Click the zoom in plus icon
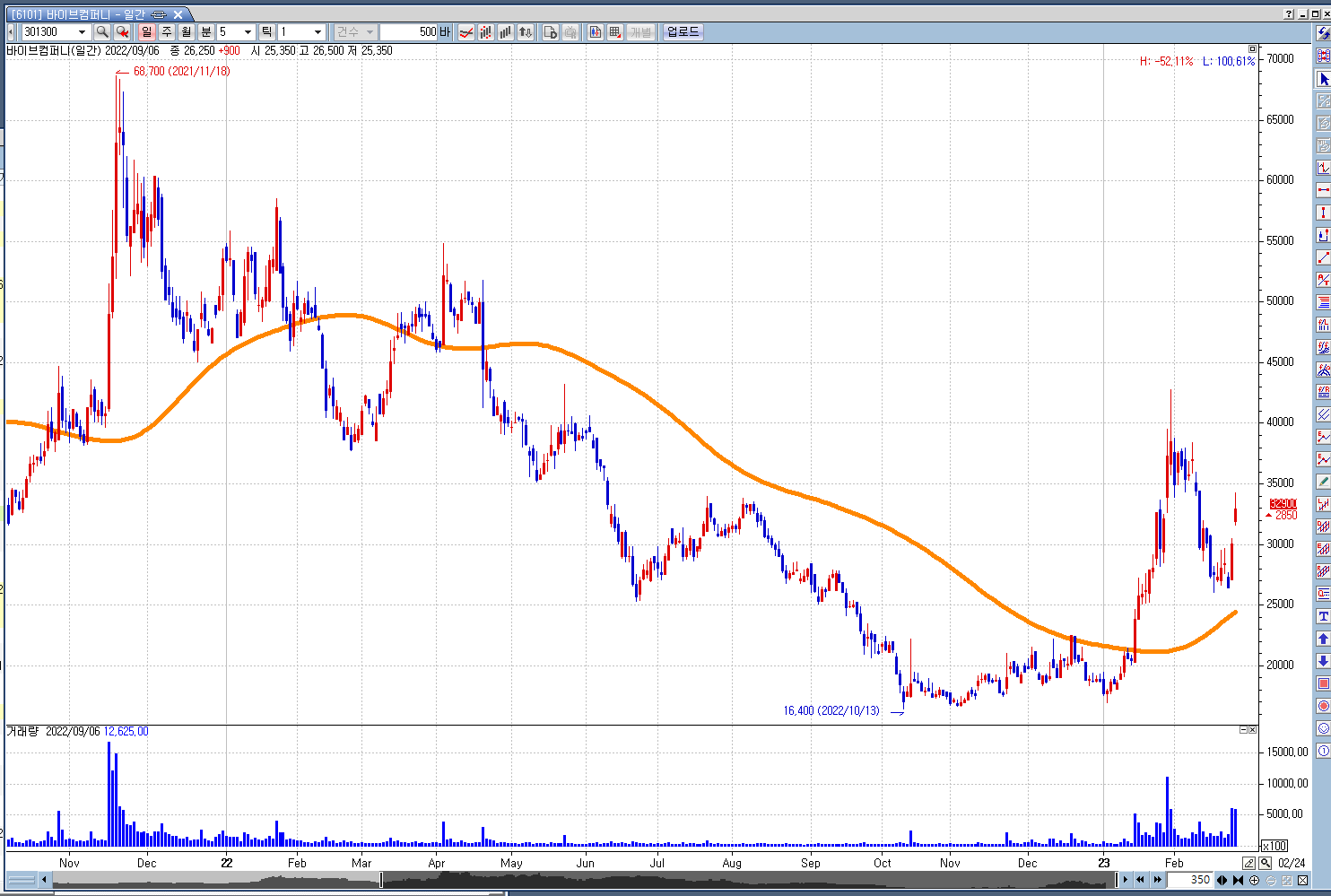Image resolution: width=1331 pixels, height=896 pixels. tap(1254, 881)
